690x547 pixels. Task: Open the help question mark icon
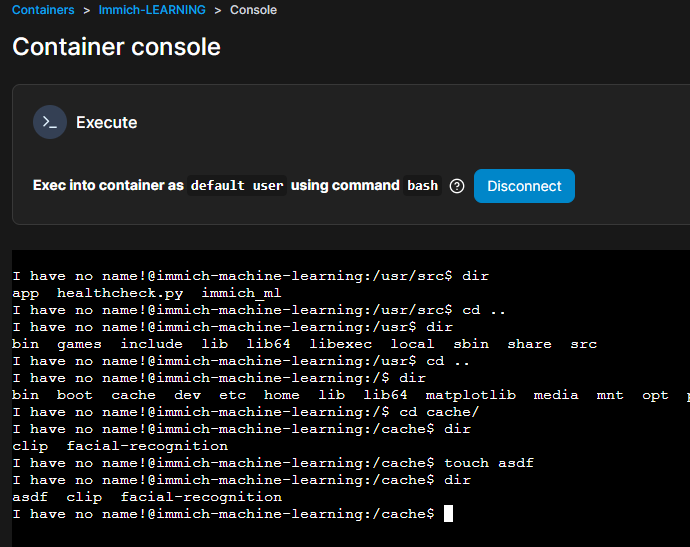457,186
